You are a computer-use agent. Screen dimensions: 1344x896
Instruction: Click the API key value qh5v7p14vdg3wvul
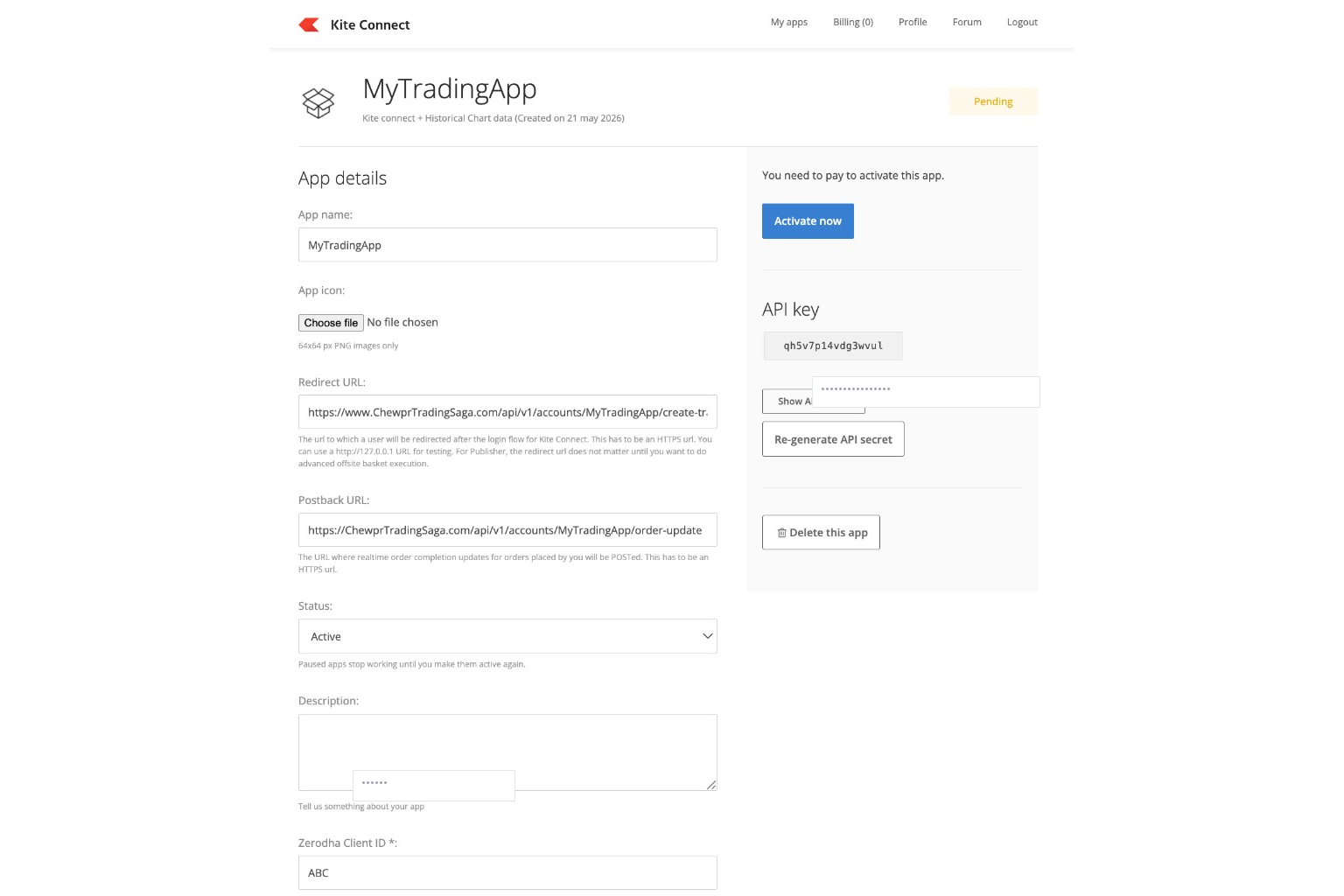pos(833,346)
